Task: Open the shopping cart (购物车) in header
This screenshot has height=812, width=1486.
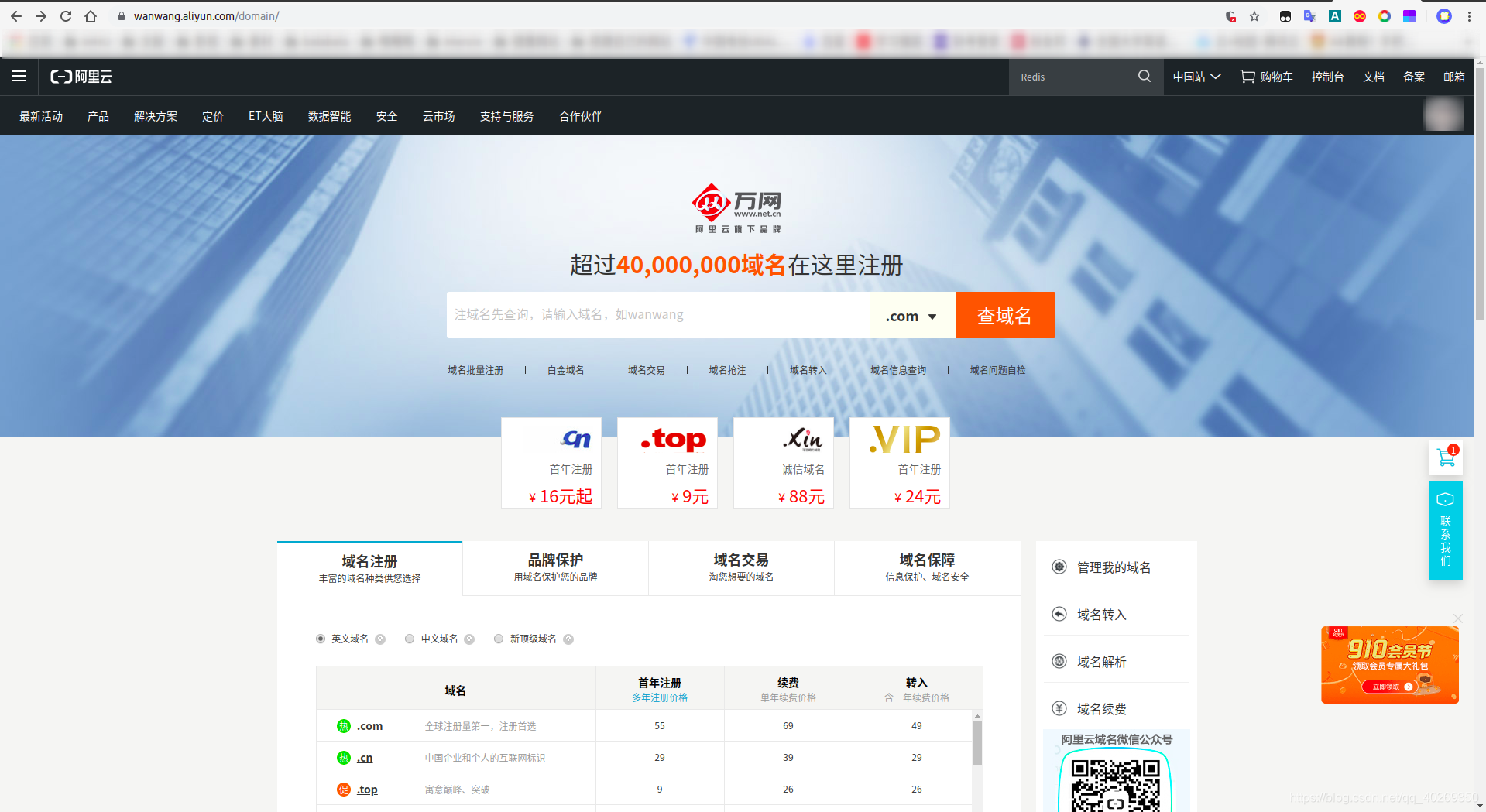Action: pyautogui.click(x=1266, y=77)
